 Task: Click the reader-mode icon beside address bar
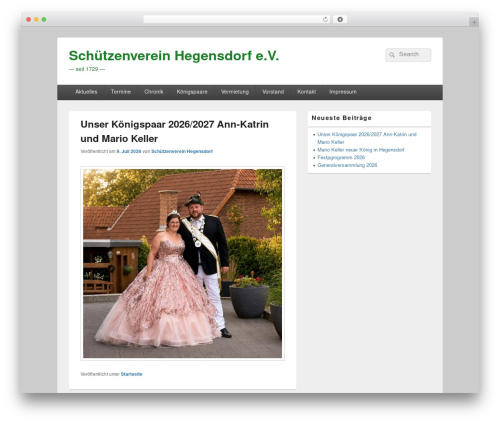pos(340,19)
